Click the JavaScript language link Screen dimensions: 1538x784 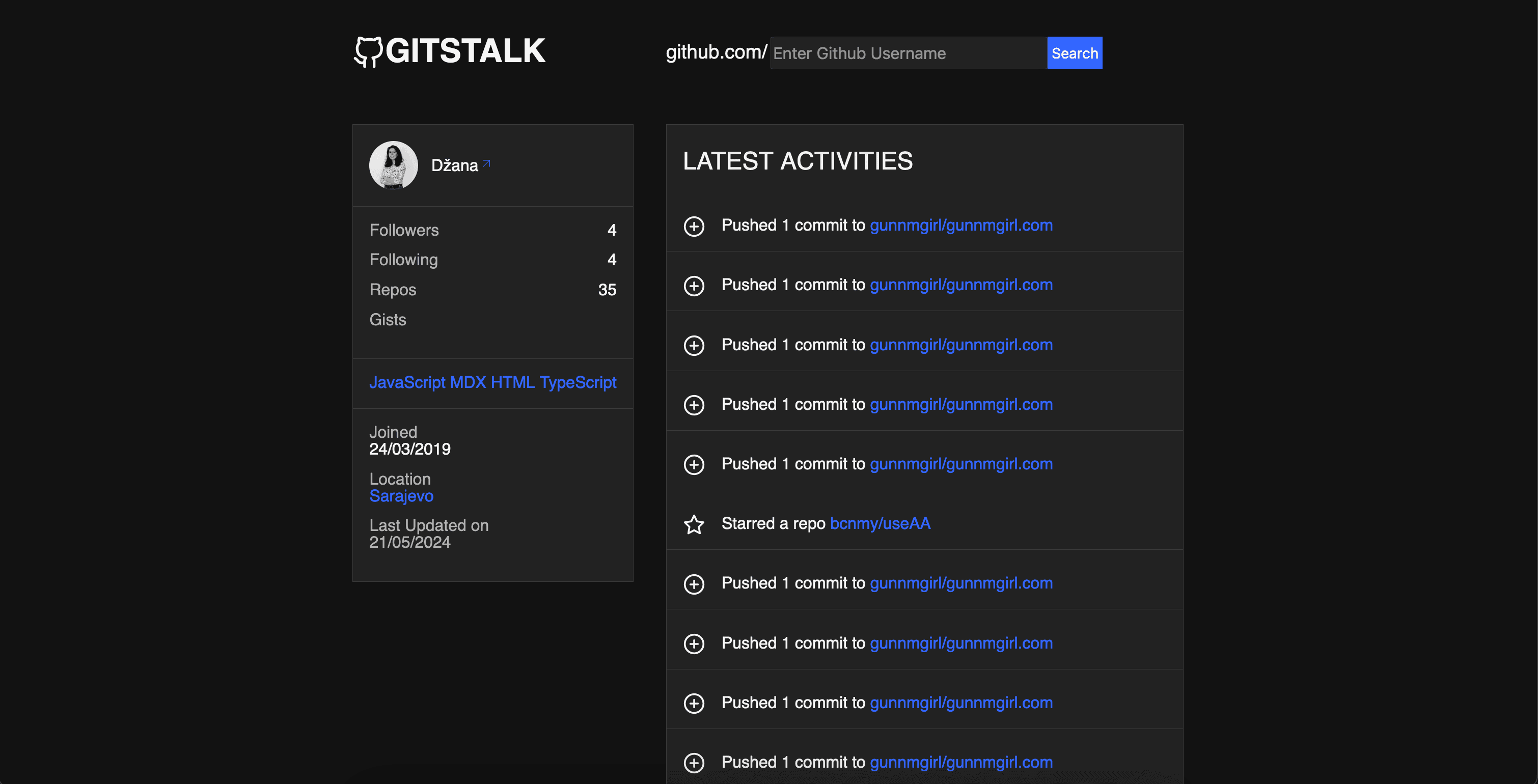tap(407, 382)
